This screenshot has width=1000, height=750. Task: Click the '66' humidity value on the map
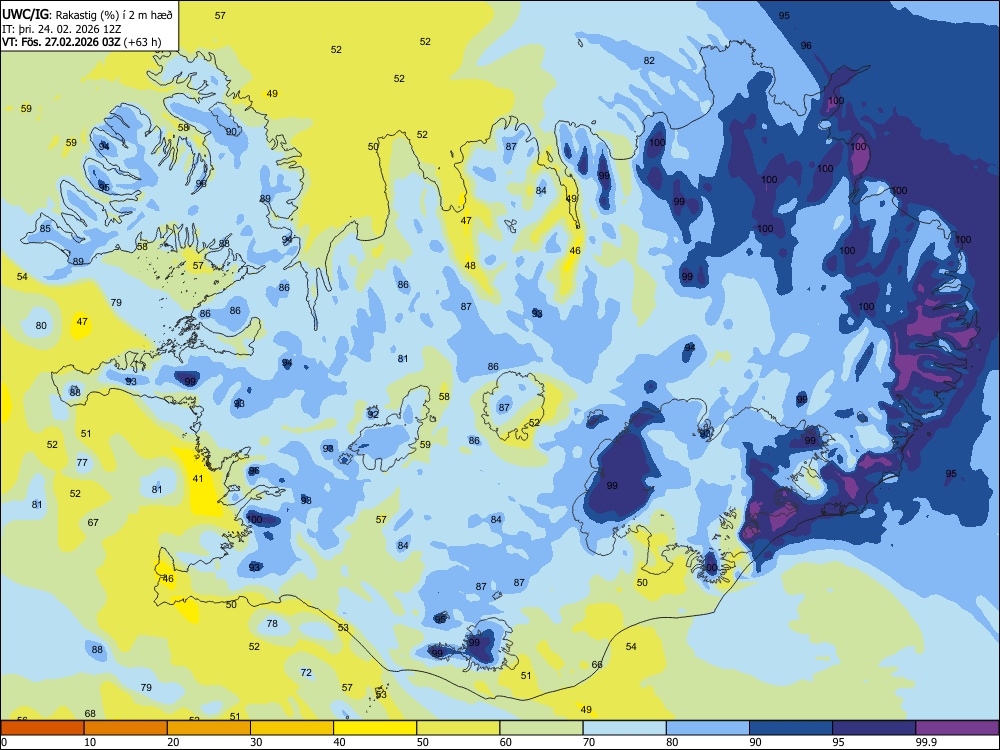coord(597,665)
